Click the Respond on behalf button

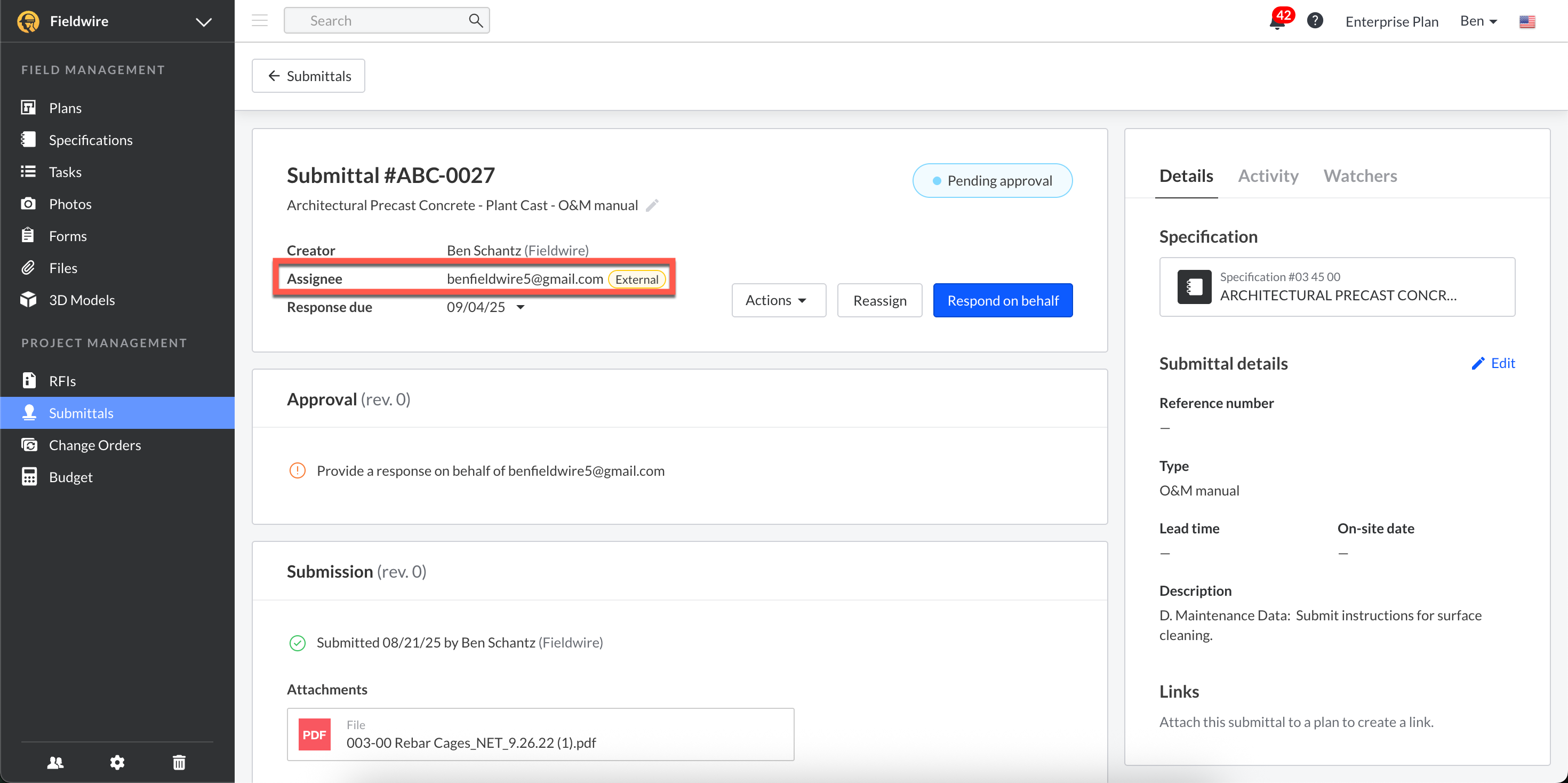tap(1003, 300)
